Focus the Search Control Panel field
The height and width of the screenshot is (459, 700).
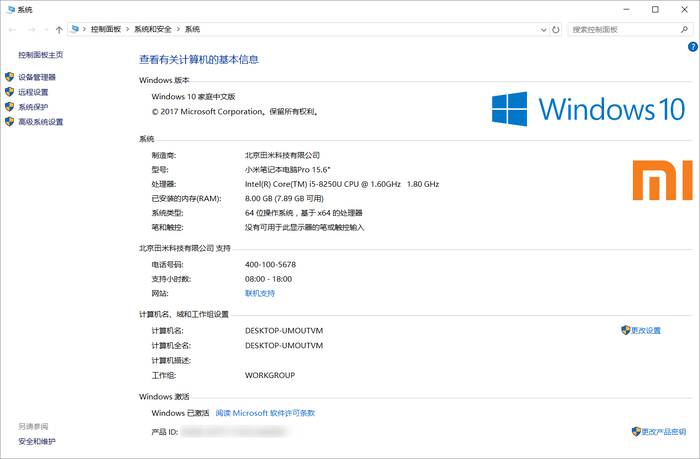point(630,29)
